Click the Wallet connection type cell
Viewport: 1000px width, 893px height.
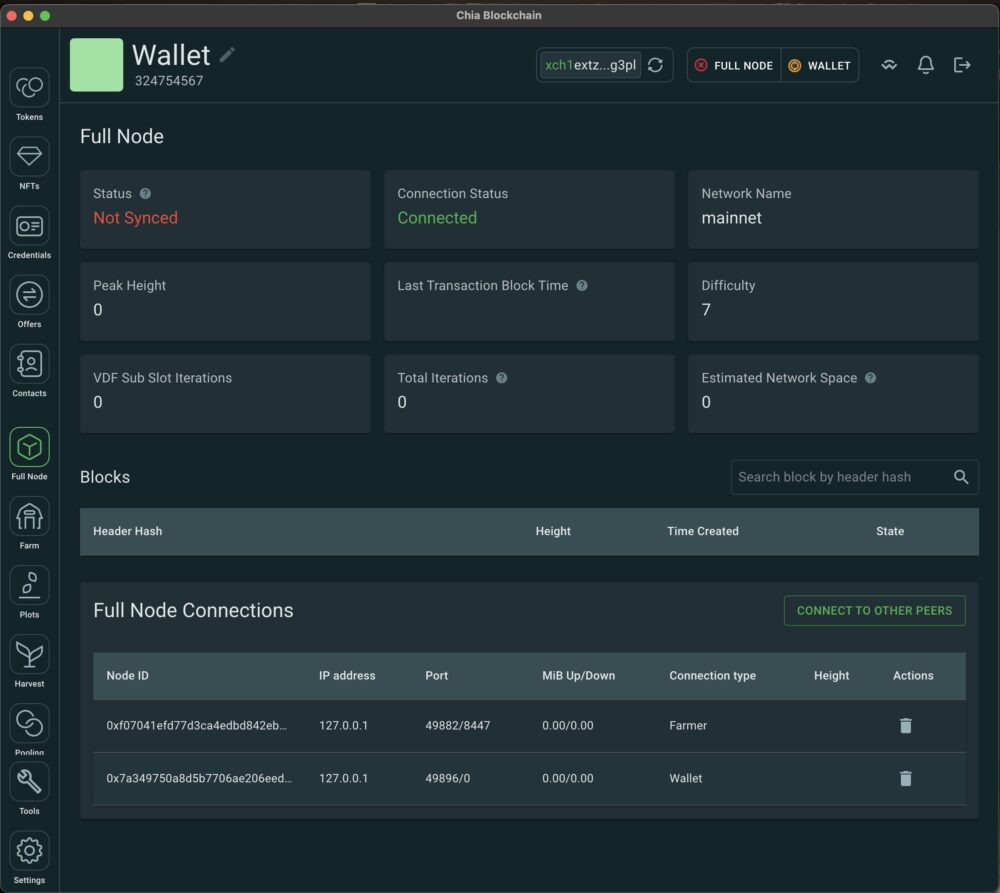point(686,779)
